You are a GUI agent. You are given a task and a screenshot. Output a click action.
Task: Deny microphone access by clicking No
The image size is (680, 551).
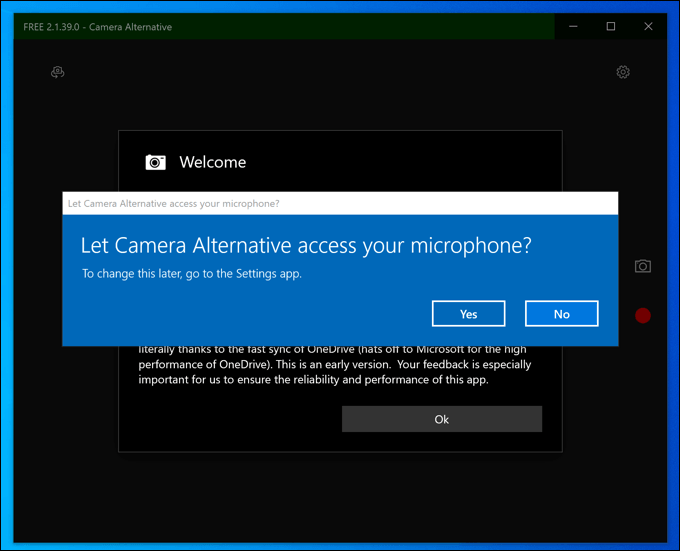[561, 314]
